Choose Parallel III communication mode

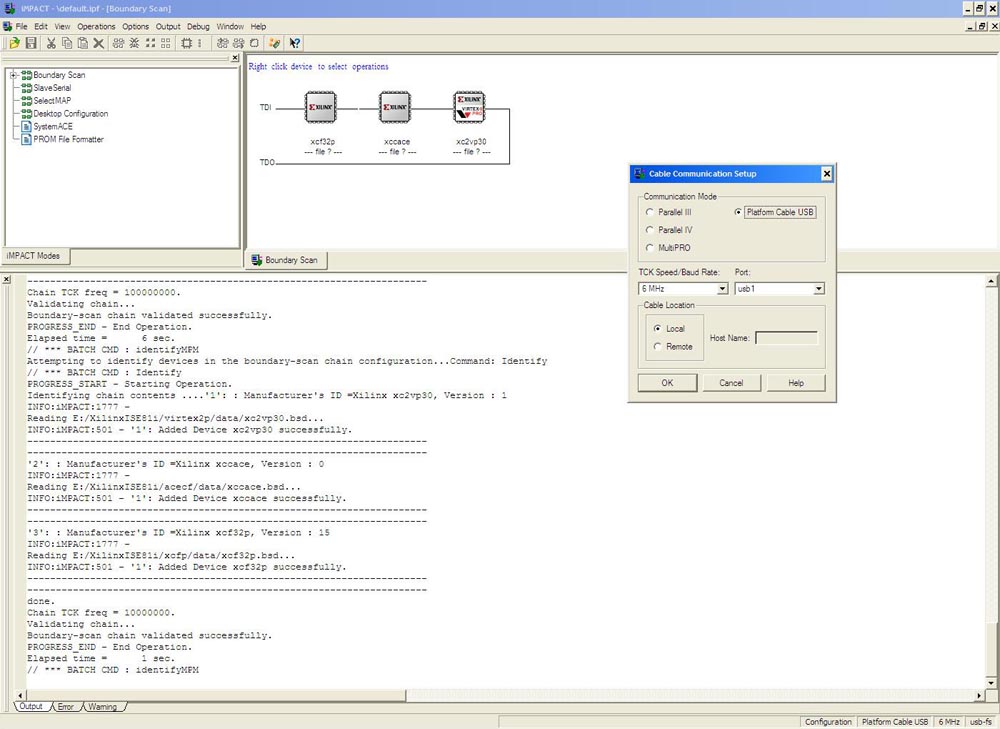tap(651, 212)
